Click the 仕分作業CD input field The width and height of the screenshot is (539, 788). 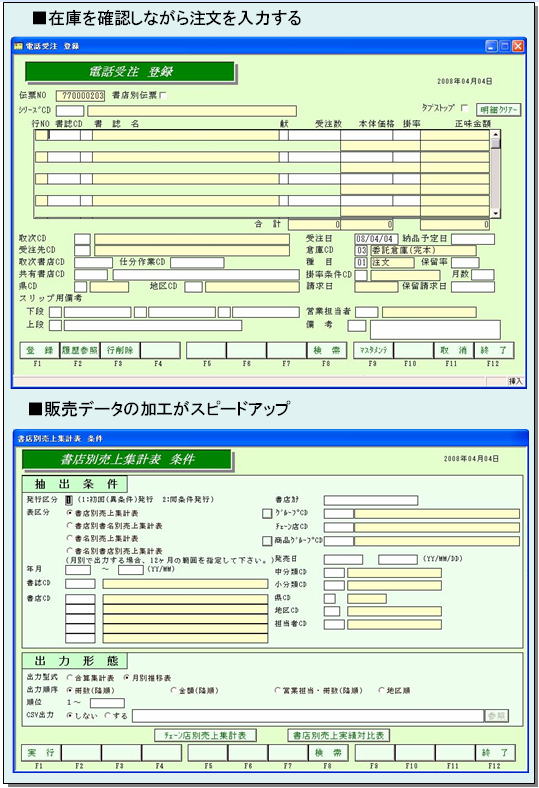[197, 262]
